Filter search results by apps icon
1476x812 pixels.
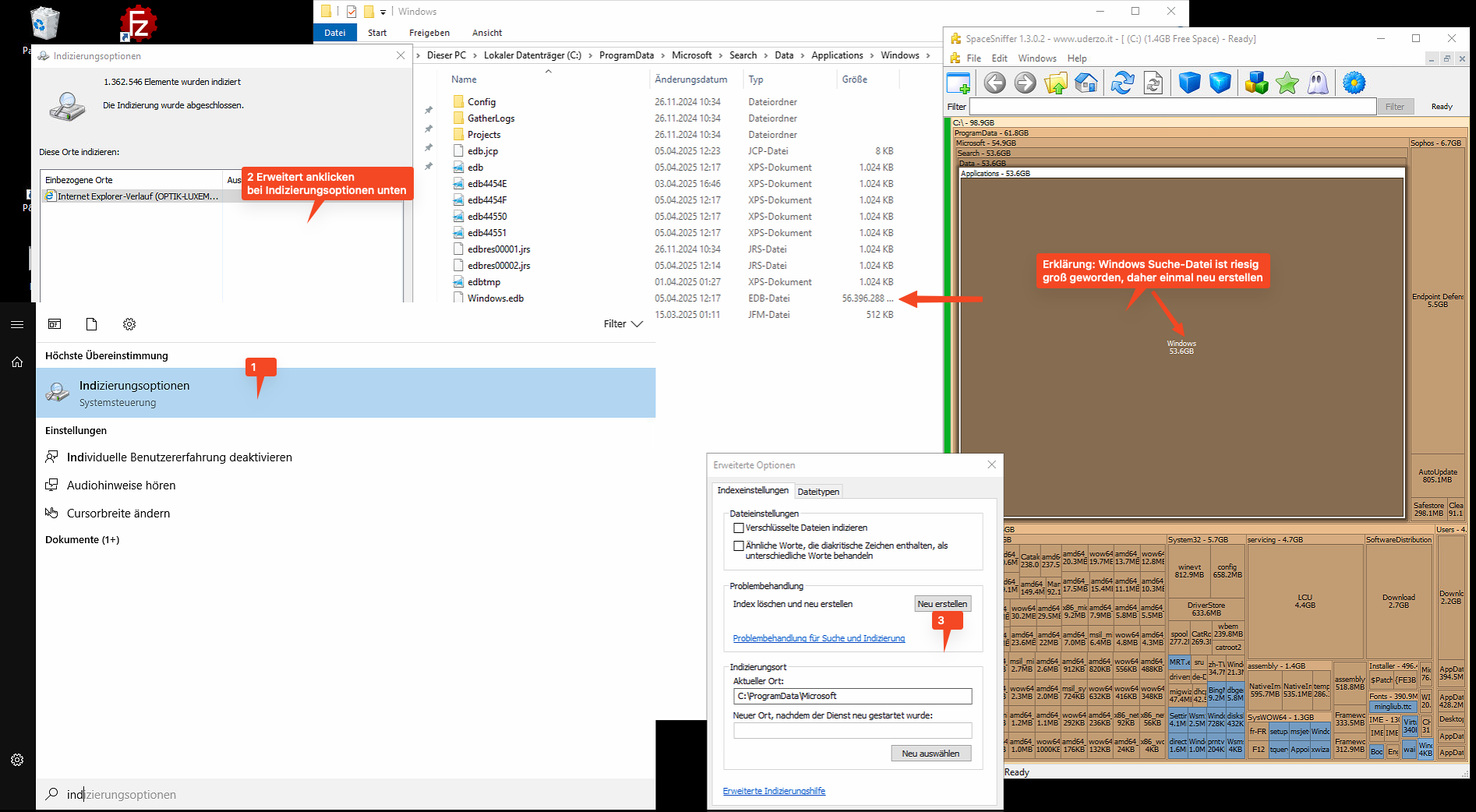click(x=55, y=324)
